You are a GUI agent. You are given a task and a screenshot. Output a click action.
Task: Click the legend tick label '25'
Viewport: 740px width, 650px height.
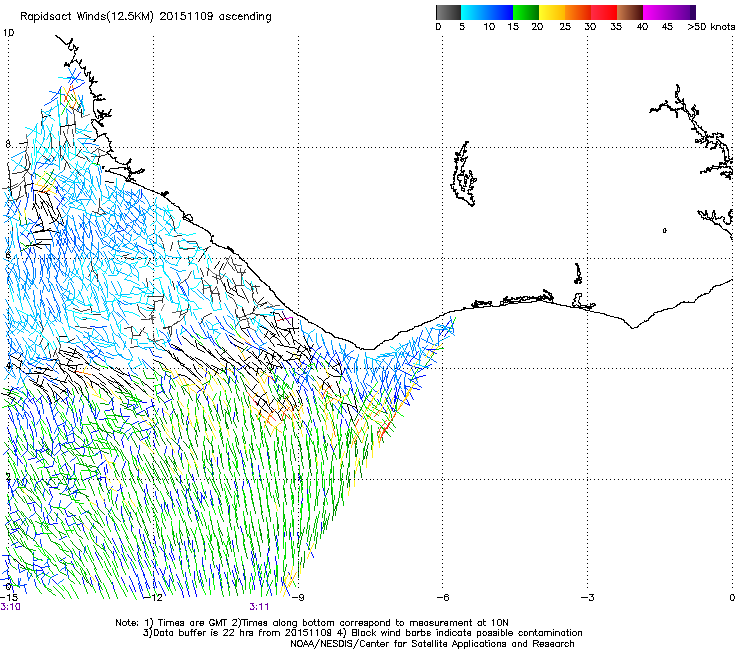tap(565, 27)
